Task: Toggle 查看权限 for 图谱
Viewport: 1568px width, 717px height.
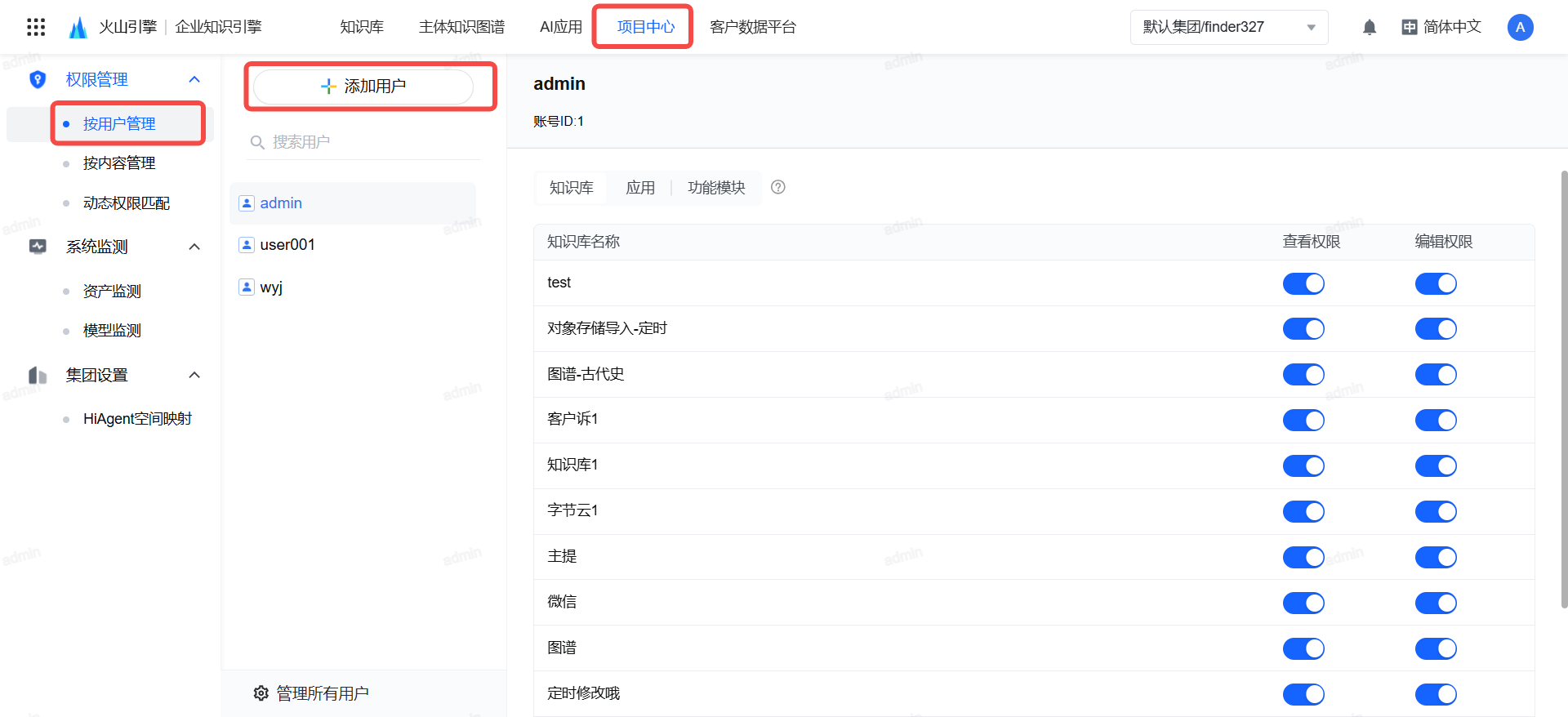Action: tap(1303, 649)
